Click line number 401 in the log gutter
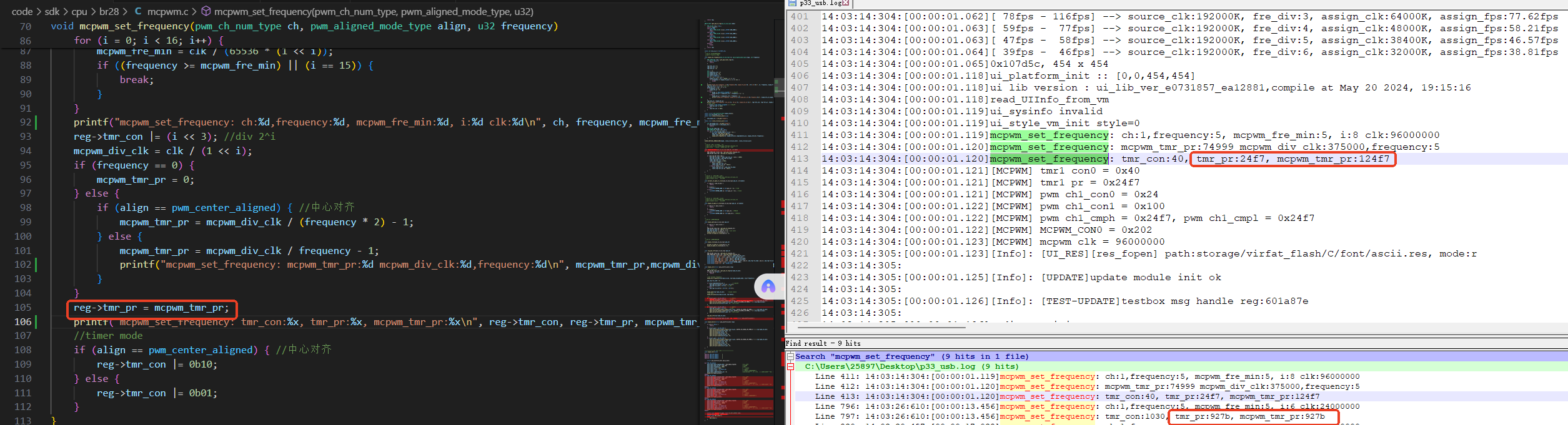Viewport: 1568px width, 425px height. (800, 16)
